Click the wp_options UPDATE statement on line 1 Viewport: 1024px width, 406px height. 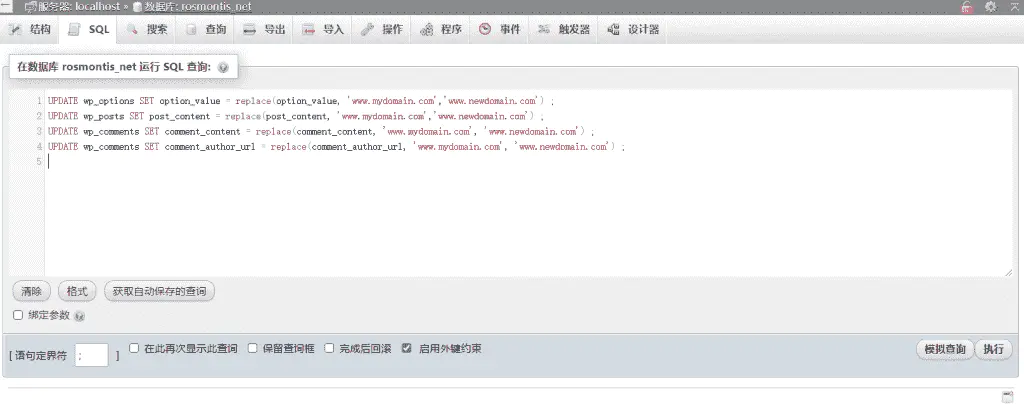click(301, 101)
